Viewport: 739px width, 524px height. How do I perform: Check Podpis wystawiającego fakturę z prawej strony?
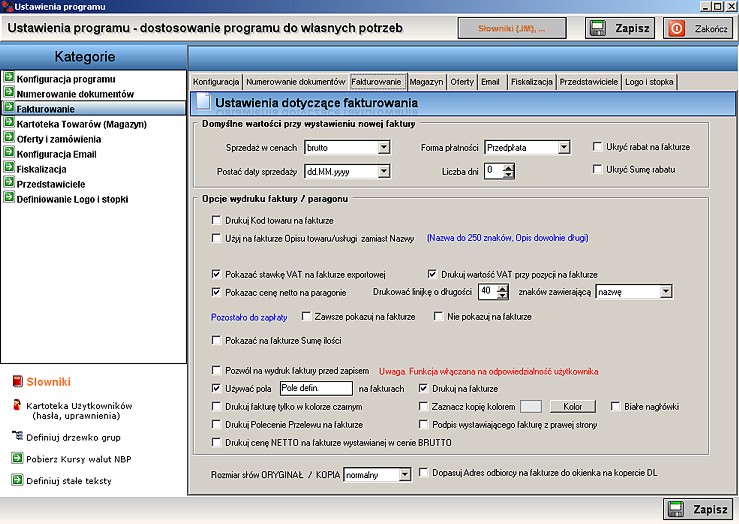coord(423,424)
